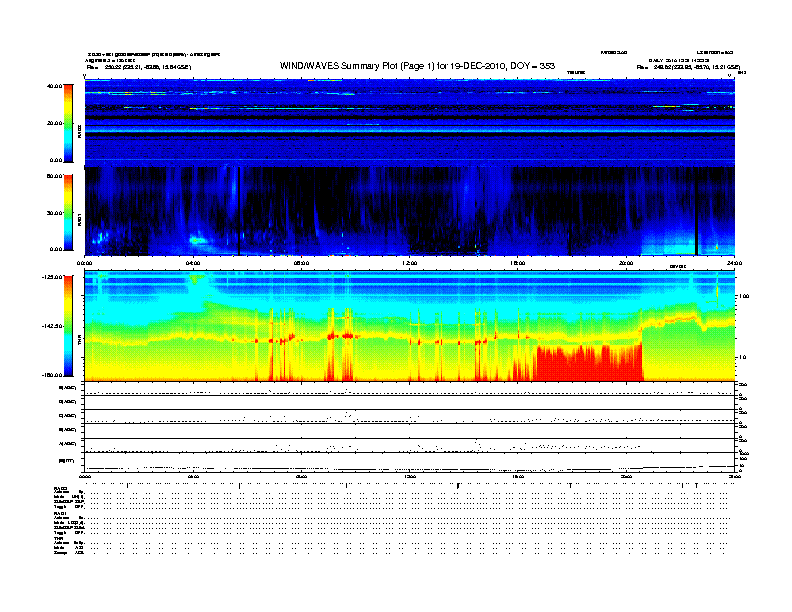Click the 20.00 label on RAD2 color scale
Screen dimensions: 792x612
(54, 123)
